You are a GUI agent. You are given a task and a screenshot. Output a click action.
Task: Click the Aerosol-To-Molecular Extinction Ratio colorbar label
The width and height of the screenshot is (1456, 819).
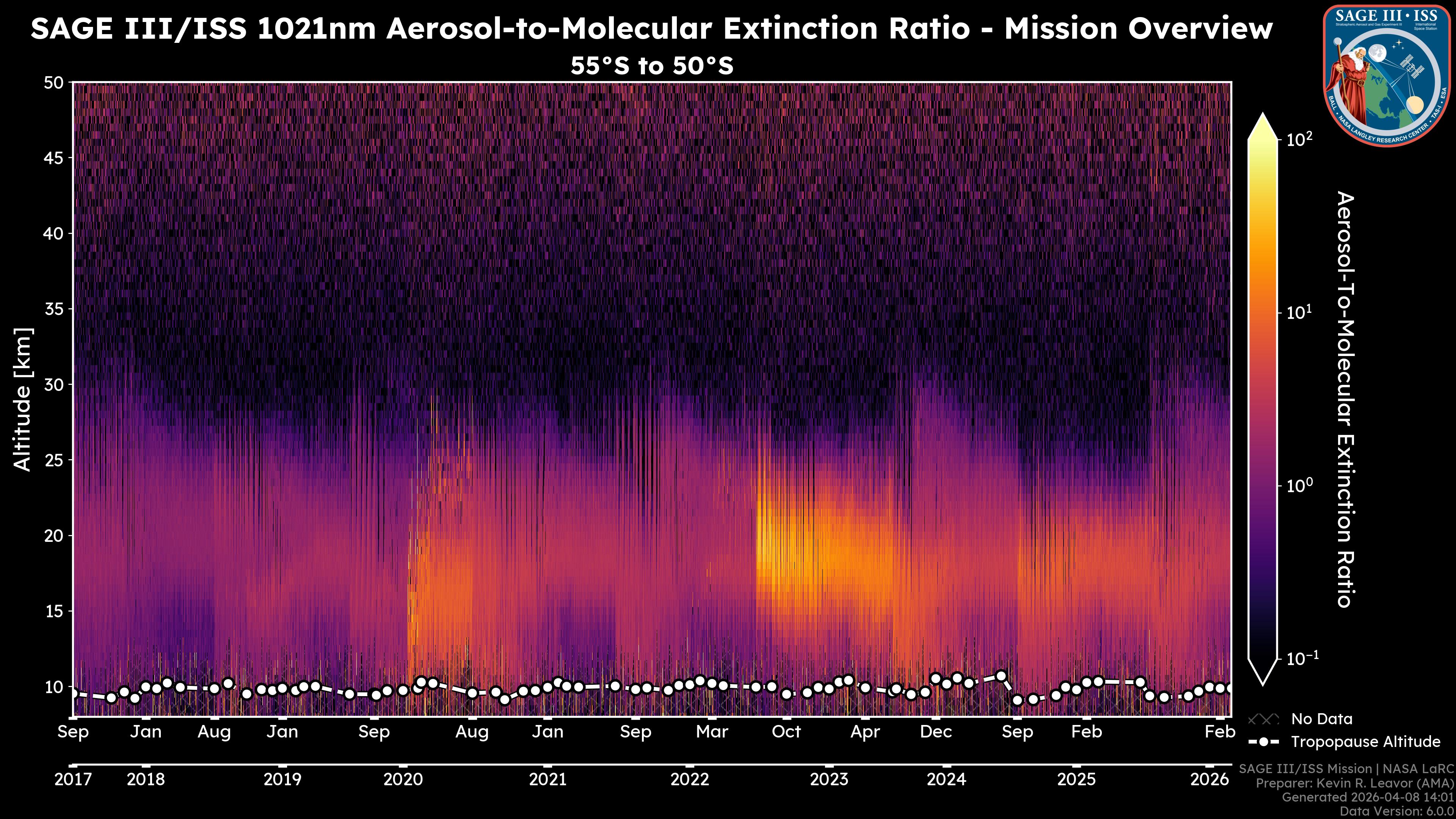click(1345, 399)
